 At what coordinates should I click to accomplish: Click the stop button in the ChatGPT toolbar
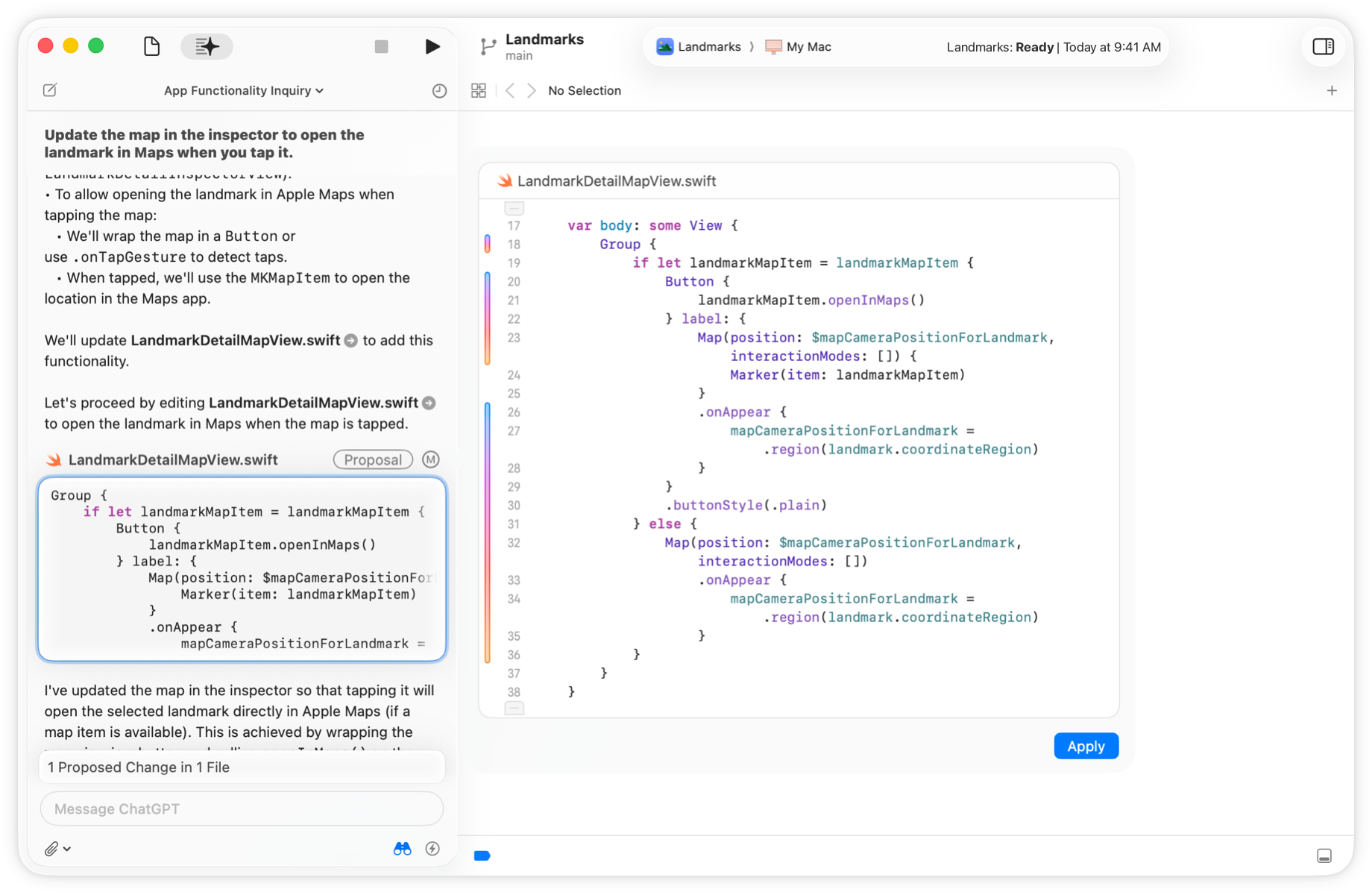(x=381, y=45)
